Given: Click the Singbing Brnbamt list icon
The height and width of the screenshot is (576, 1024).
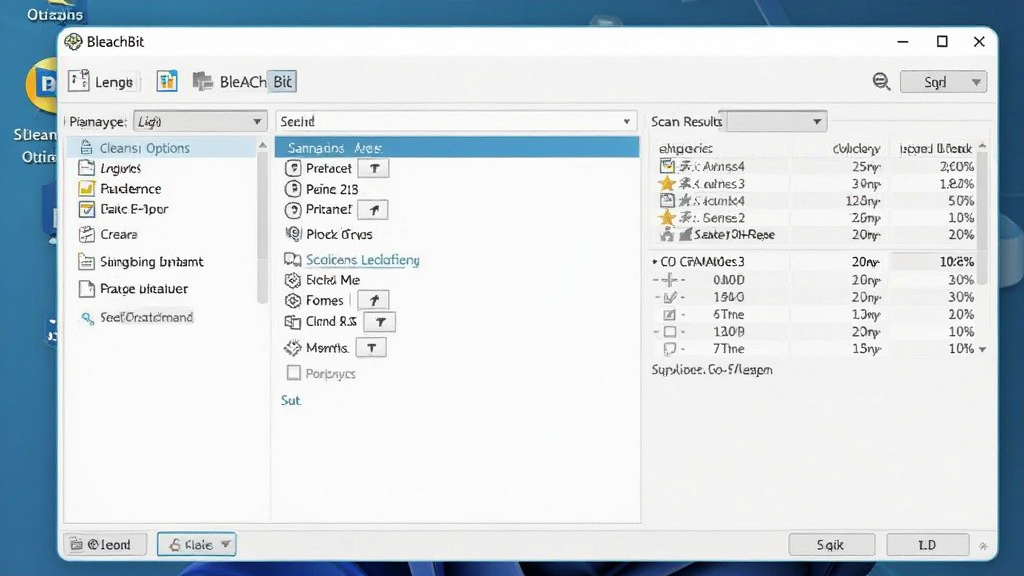Looking at the screenshot, I should tap(86, 262).
